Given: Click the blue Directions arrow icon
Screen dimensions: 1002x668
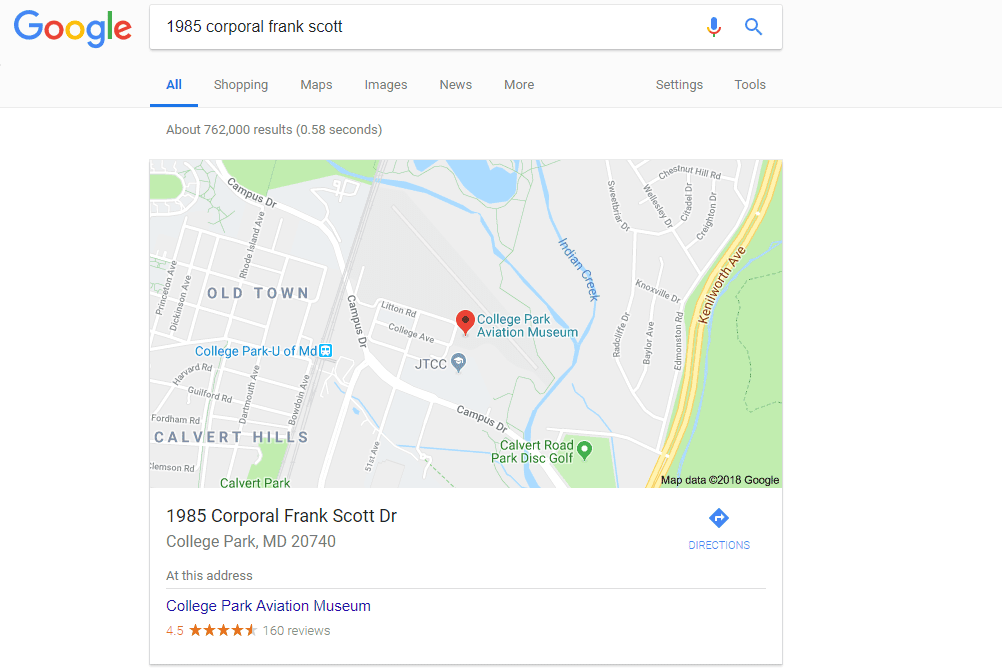Looking at the screenshot, I should click(719, 518).
